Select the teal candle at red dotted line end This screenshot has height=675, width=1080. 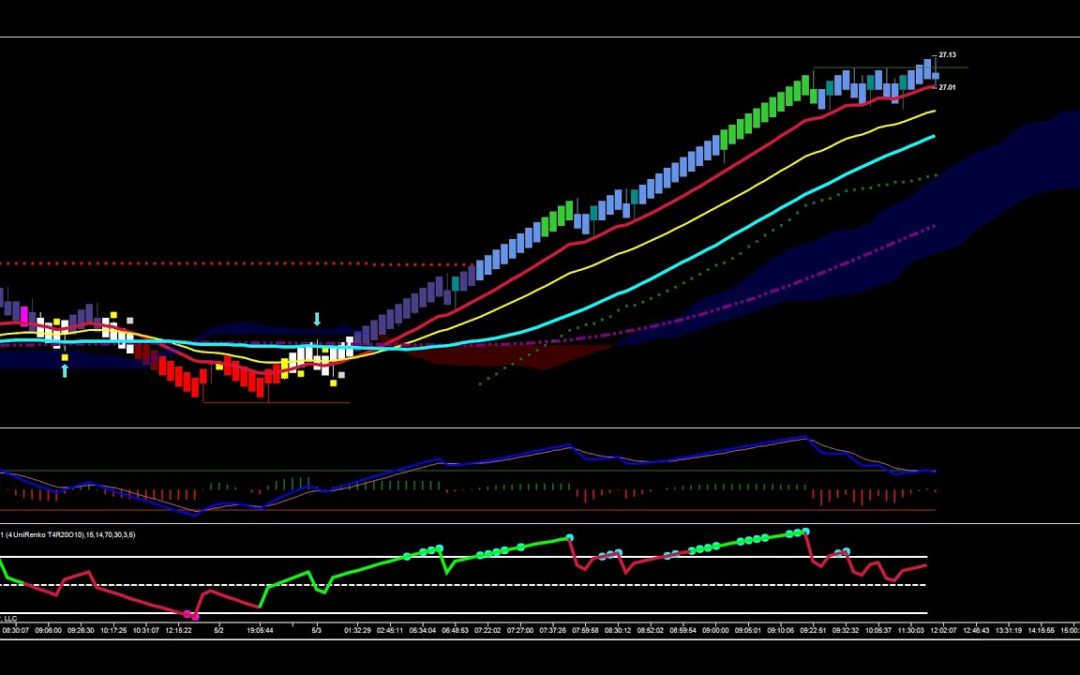click(455, 282)
